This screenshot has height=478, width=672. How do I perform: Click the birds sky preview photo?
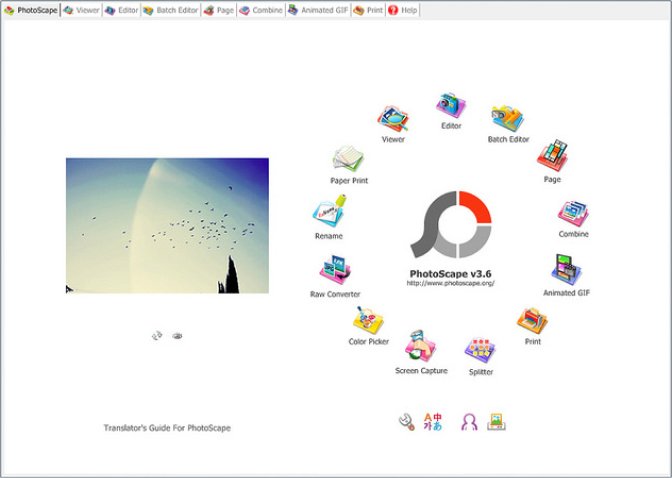pyautogui.click(x=167, y=225)
